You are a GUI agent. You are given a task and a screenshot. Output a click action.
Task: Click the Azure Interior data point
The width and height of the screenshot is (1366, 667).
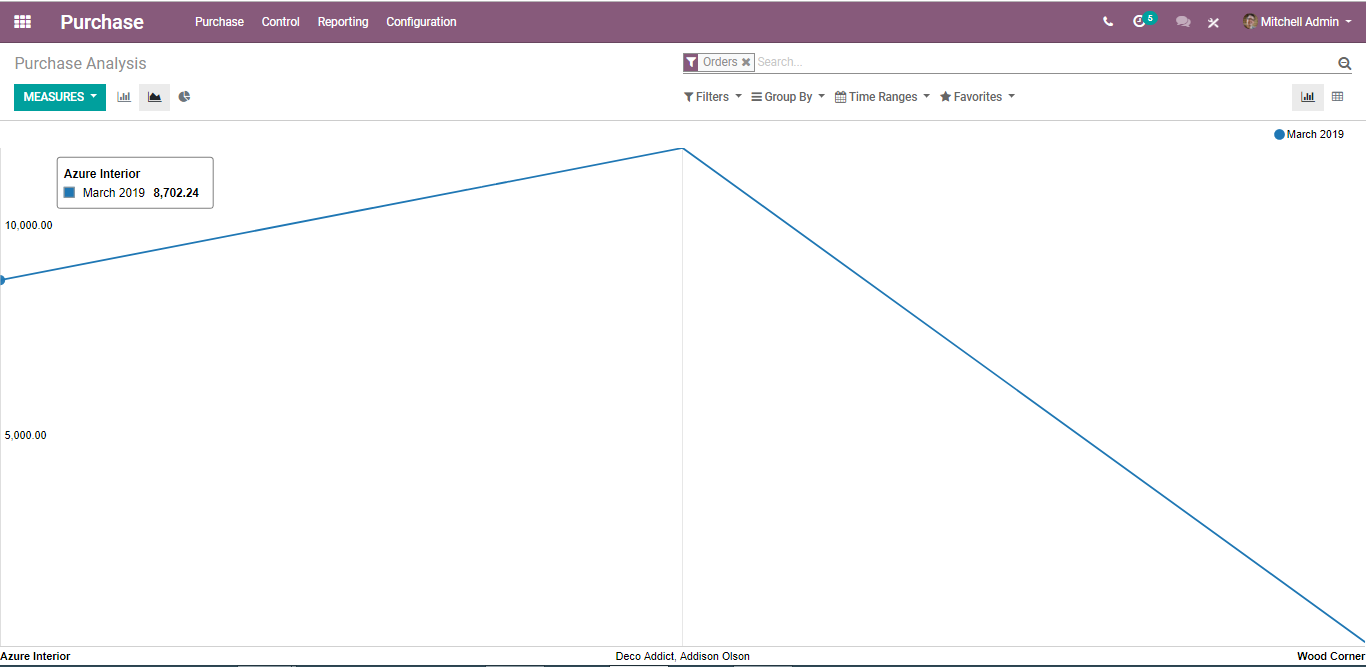coord(1,280)
